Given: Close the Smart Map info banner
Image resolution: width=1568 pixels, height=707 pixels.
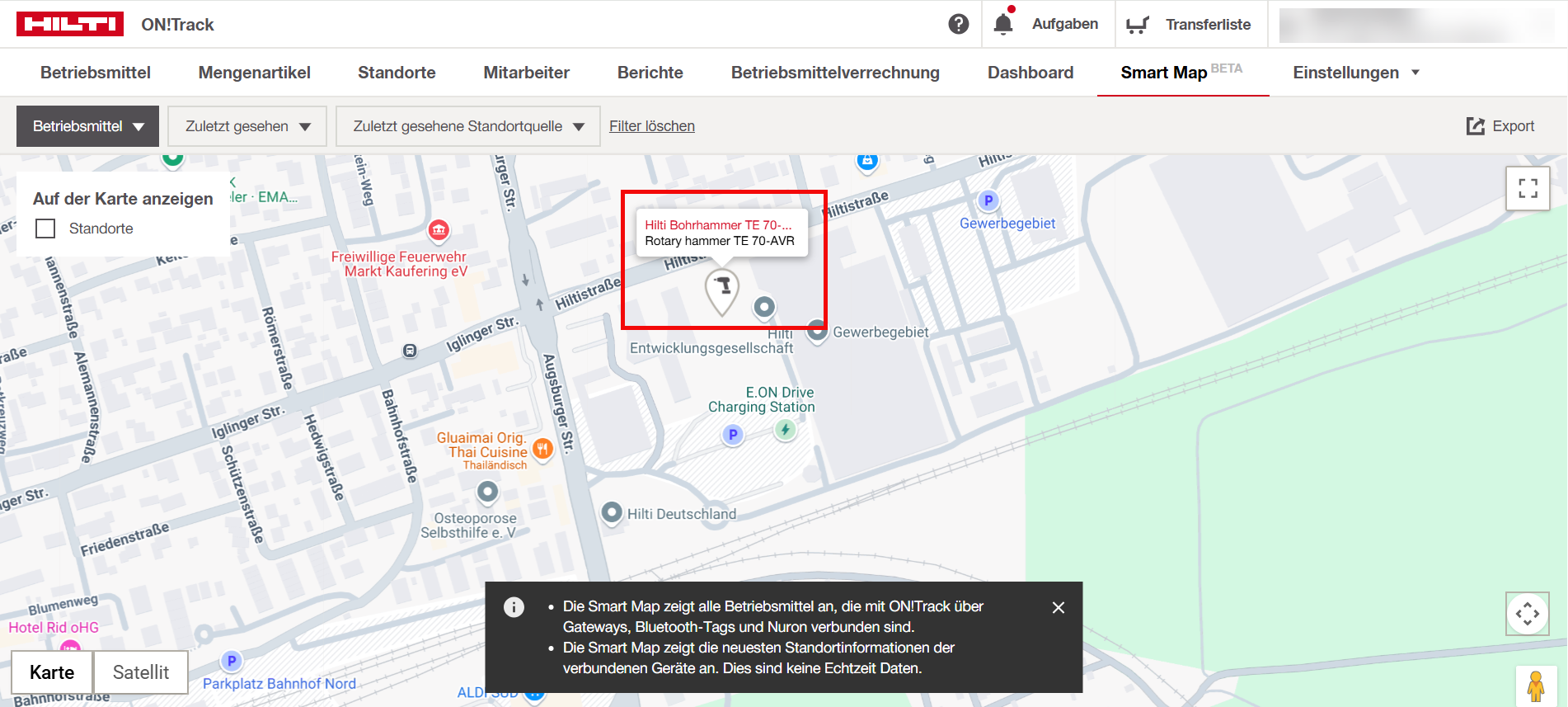Looking at the screenshot, I should (x=1059, y=607).
